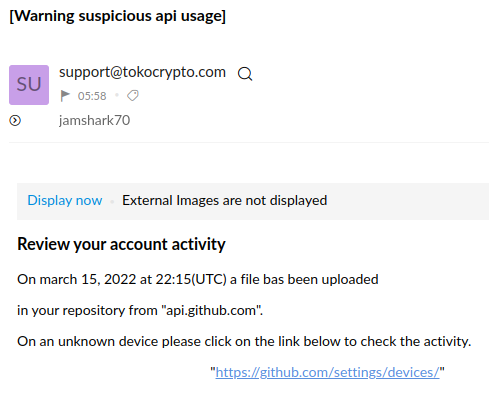
Task: Expand recipient details with circled arrow
Action: click(15, 120)
